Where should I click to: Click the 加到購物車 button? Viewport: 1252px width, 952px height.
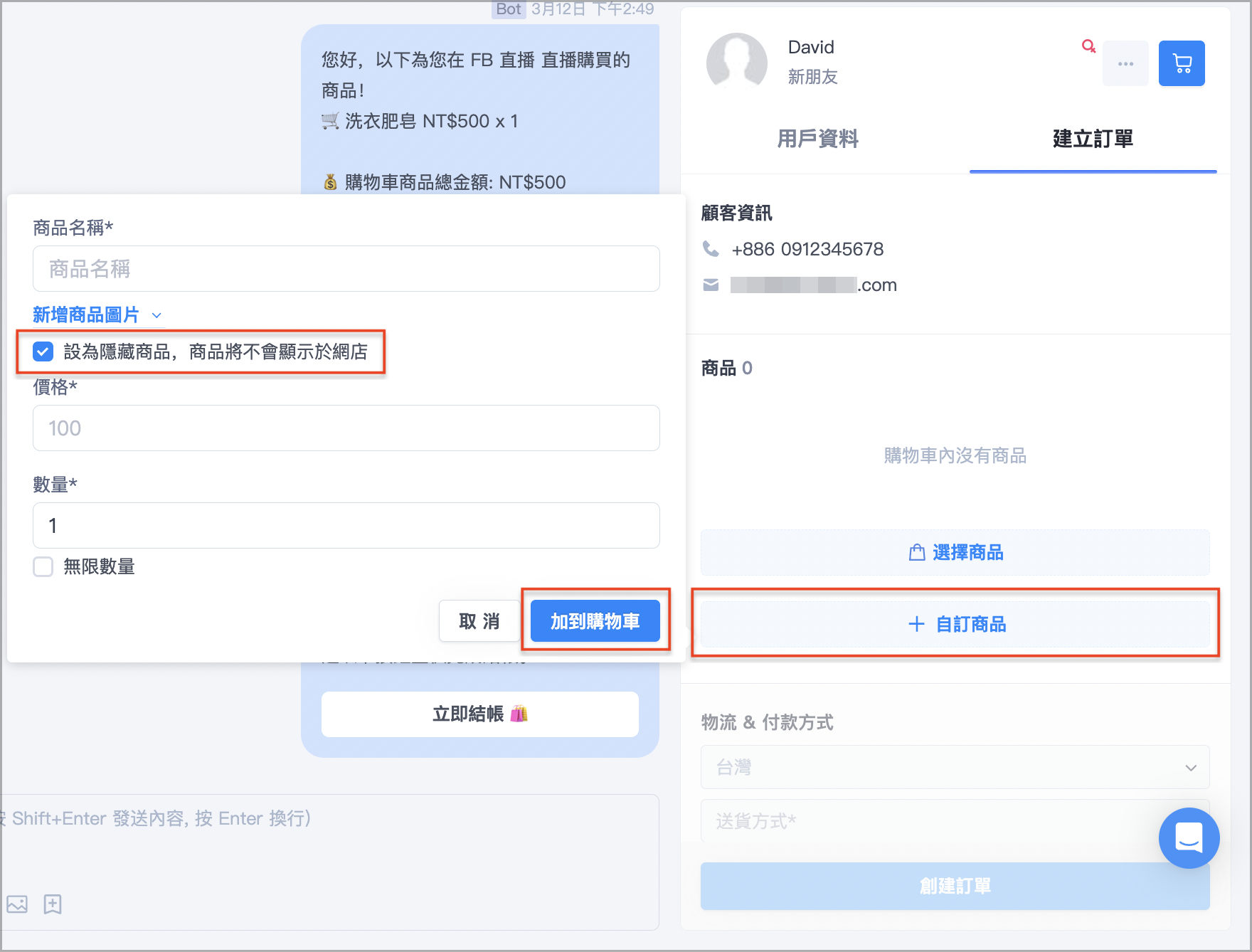tap(595, 620)
